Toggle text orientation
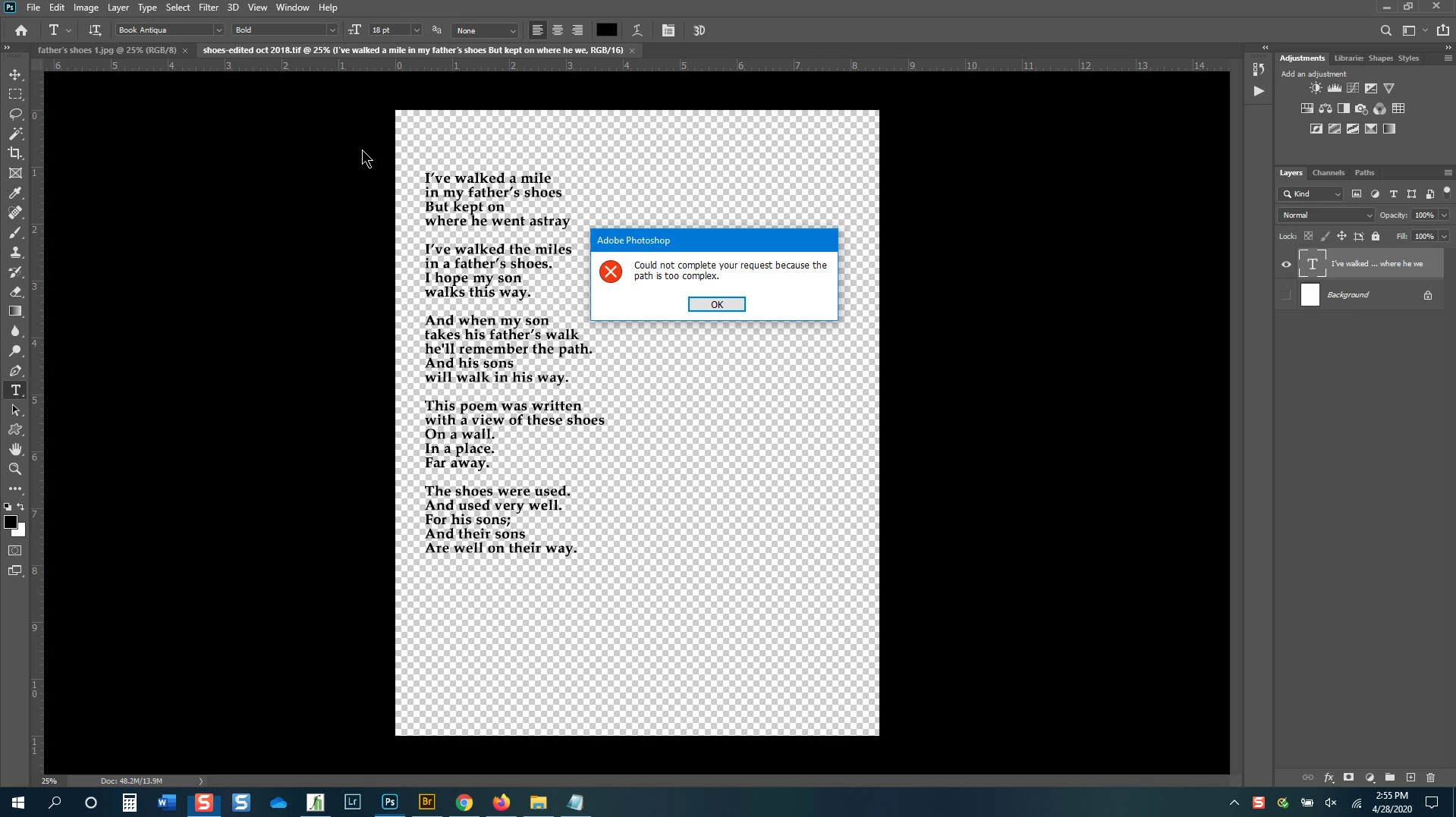The height and width of the screenshot is (817, 1456). (95, 30)
